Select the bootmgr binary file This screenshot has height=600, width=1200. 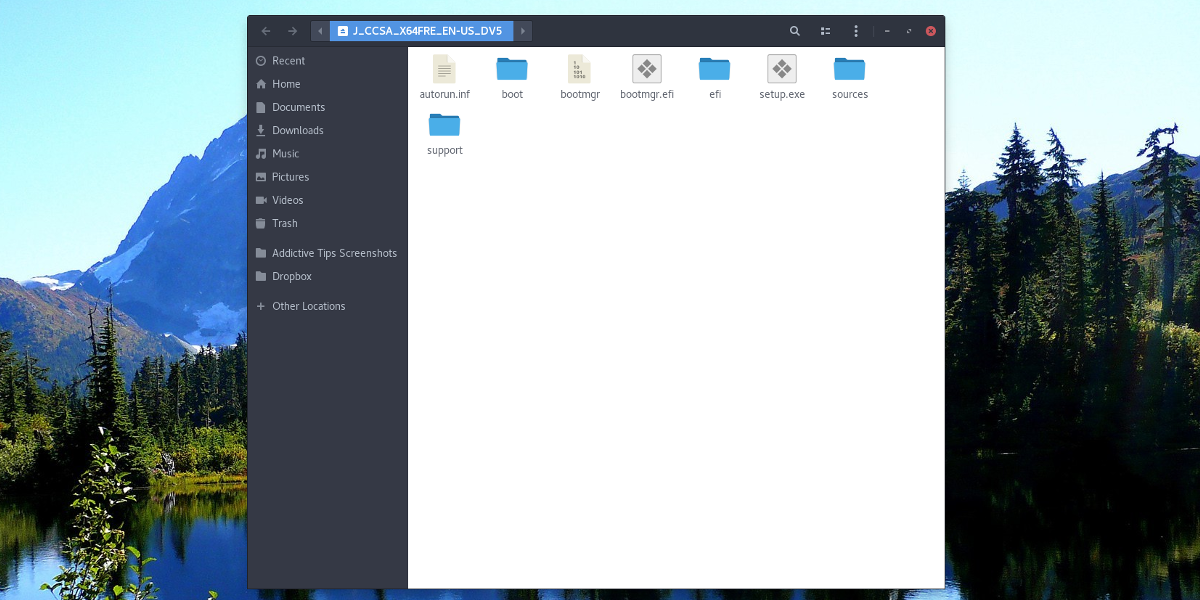(x=580, y=69)
